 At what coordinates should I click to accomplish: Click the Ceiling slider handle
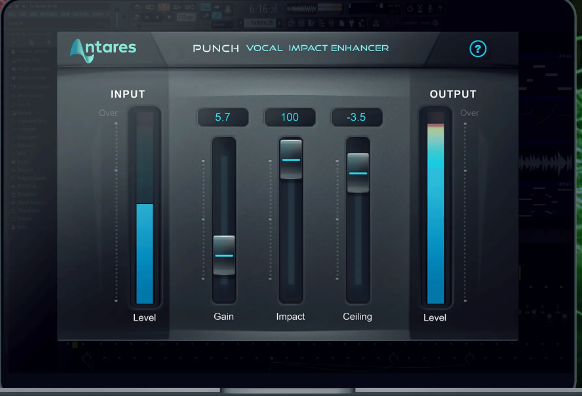point(358,173)
